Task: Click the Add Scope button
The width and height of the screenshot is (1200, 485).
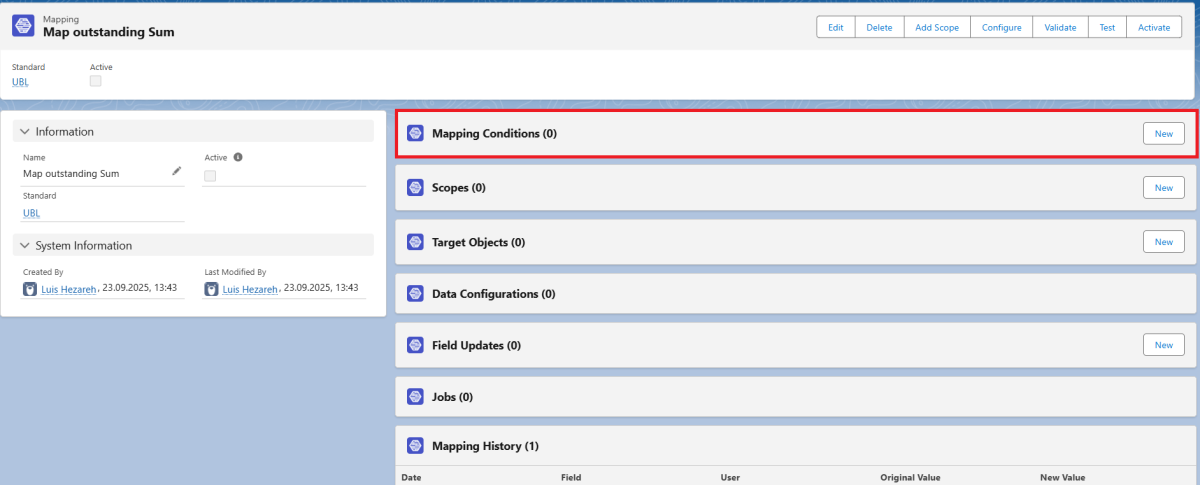Action: (x=936, y=28)
